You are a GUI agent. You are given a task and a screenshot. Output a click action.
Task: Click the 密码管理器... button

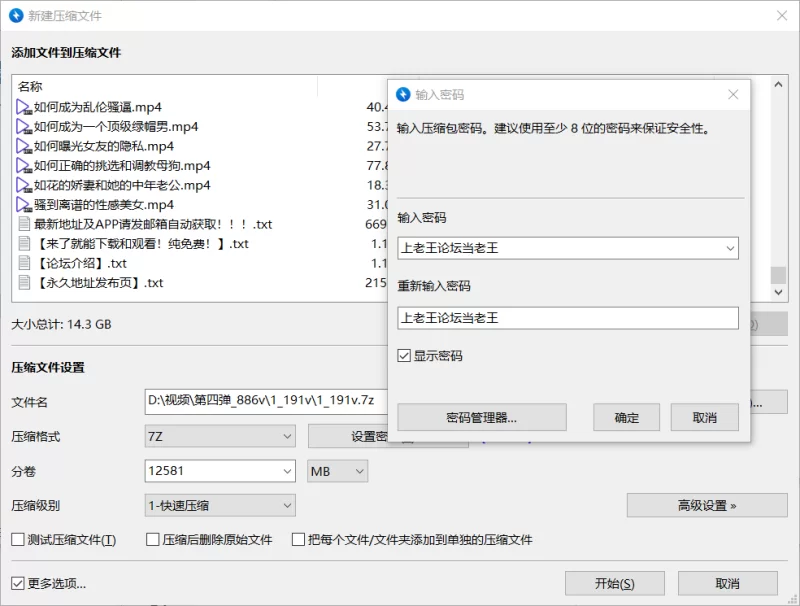(482, 418)
